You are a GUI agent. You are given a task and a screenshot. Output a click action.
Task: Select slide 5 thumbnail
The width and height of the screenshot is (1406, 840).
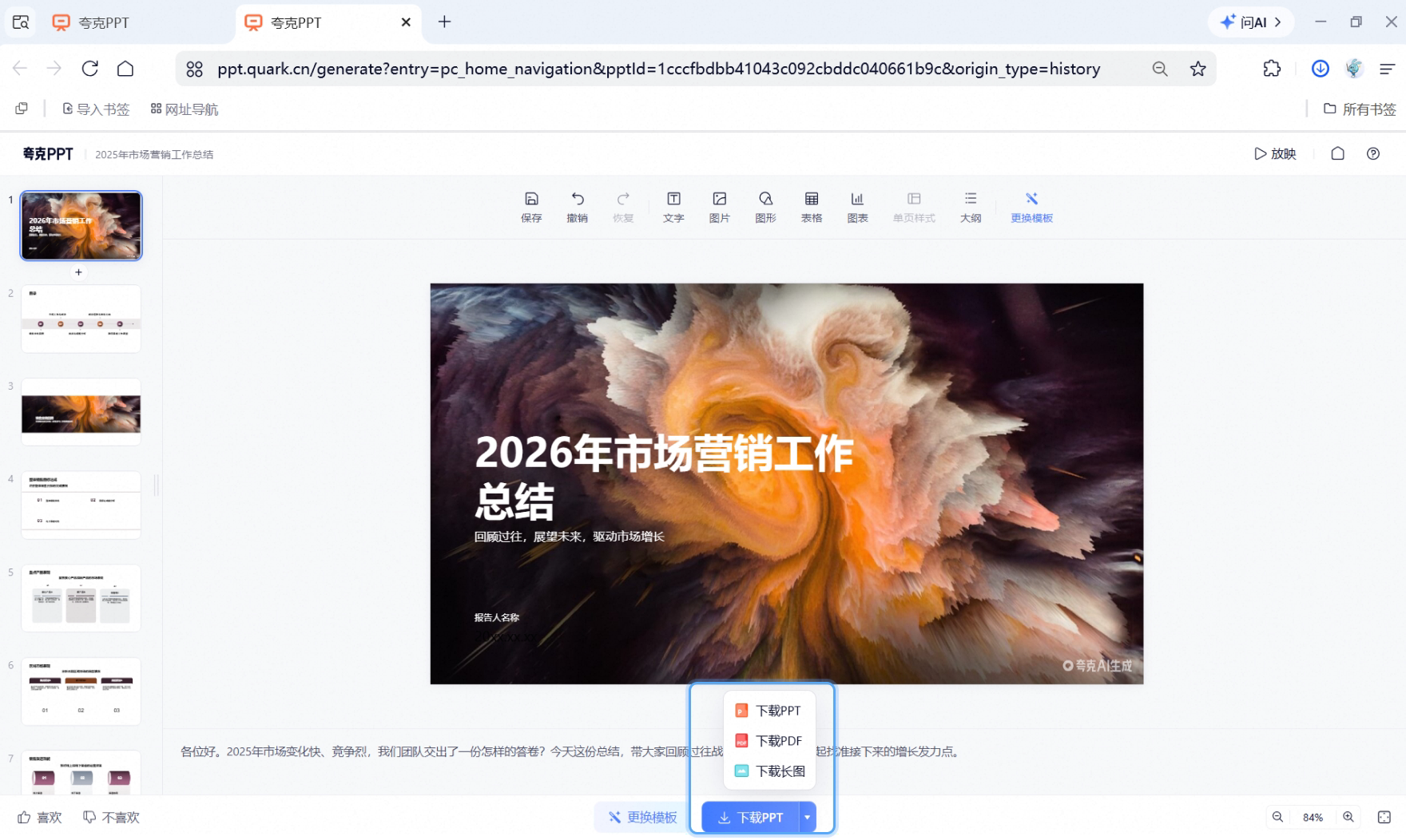pos(81,598)
